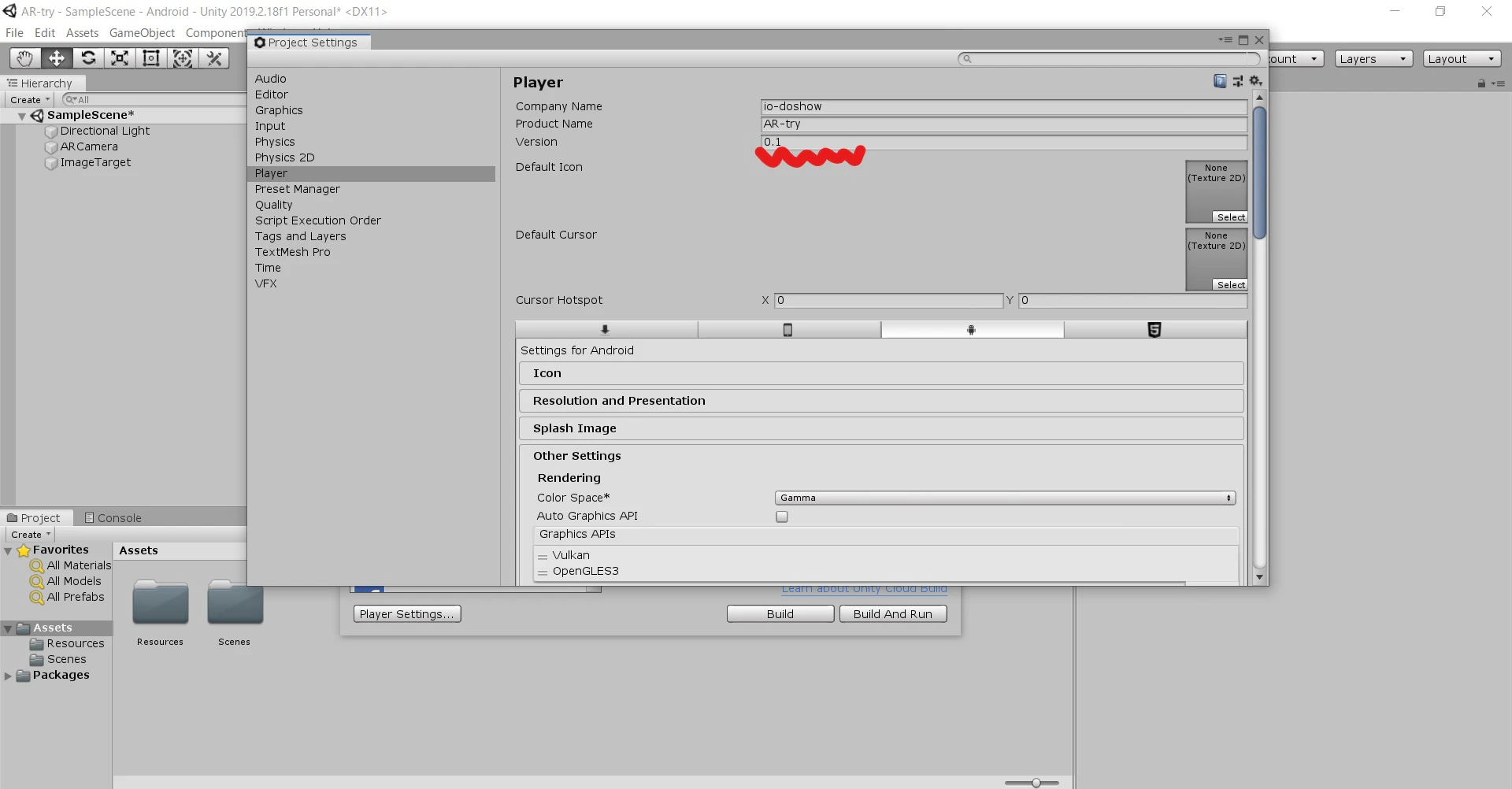Switch to iOS platform settings tab

[788, 330]
